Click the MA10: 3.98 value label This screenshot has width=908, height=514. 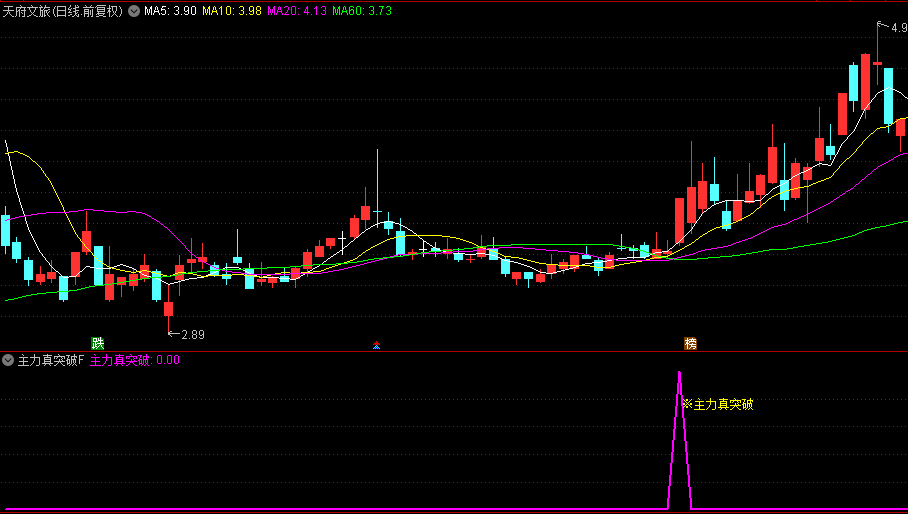tap(232, 11)
